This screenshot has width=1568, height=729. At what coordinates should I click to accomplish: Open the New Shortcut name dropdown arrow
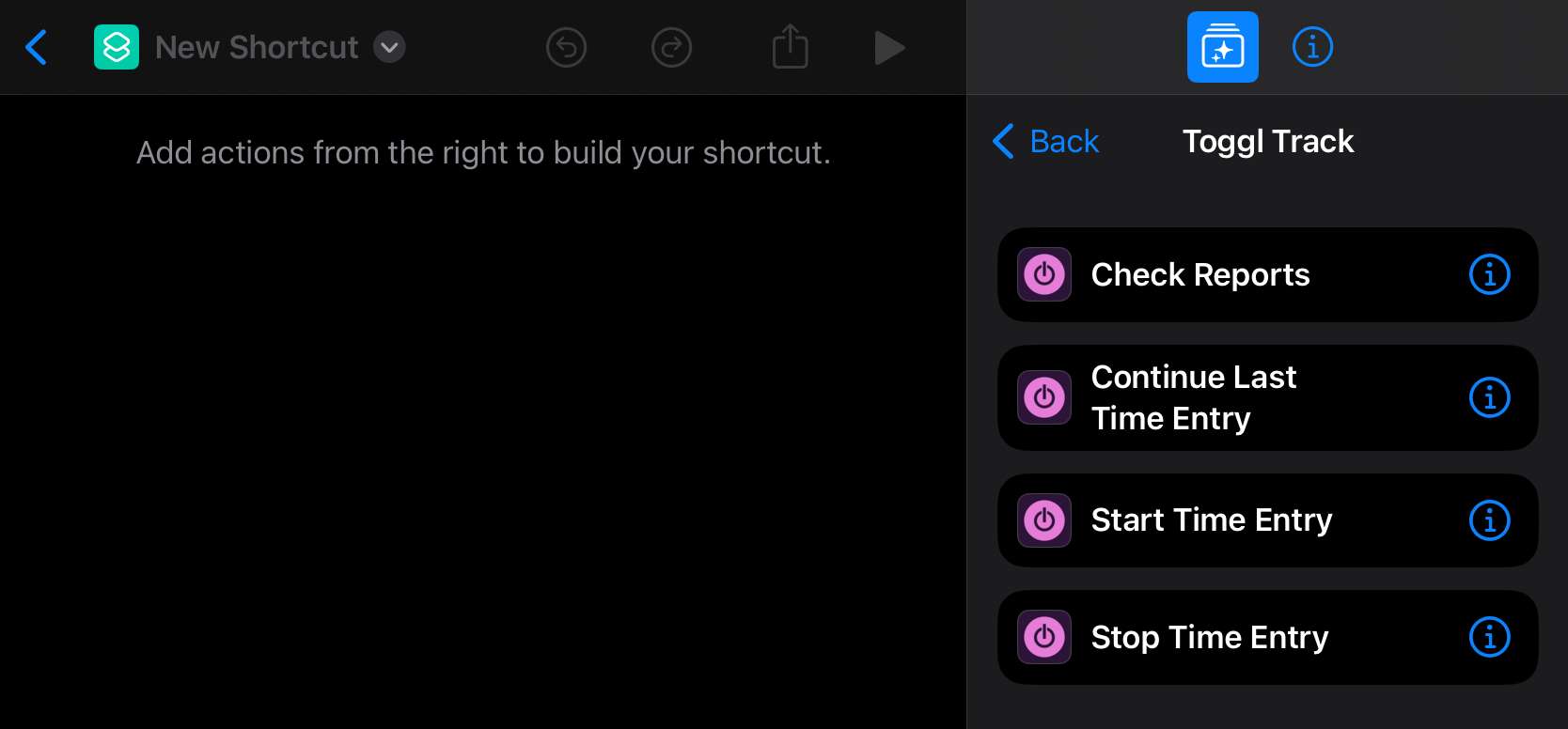point(389,47)
